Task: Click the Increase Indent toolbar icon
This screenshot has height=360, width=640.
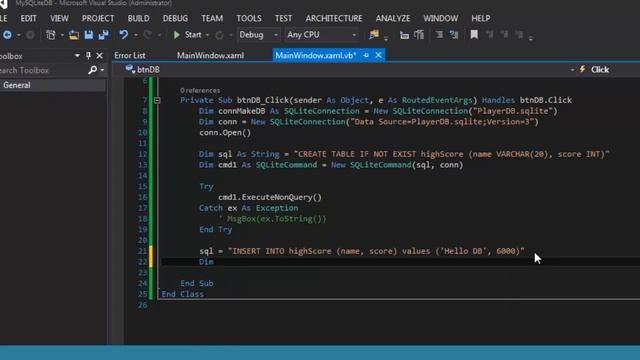Action: tap(419, 35)
